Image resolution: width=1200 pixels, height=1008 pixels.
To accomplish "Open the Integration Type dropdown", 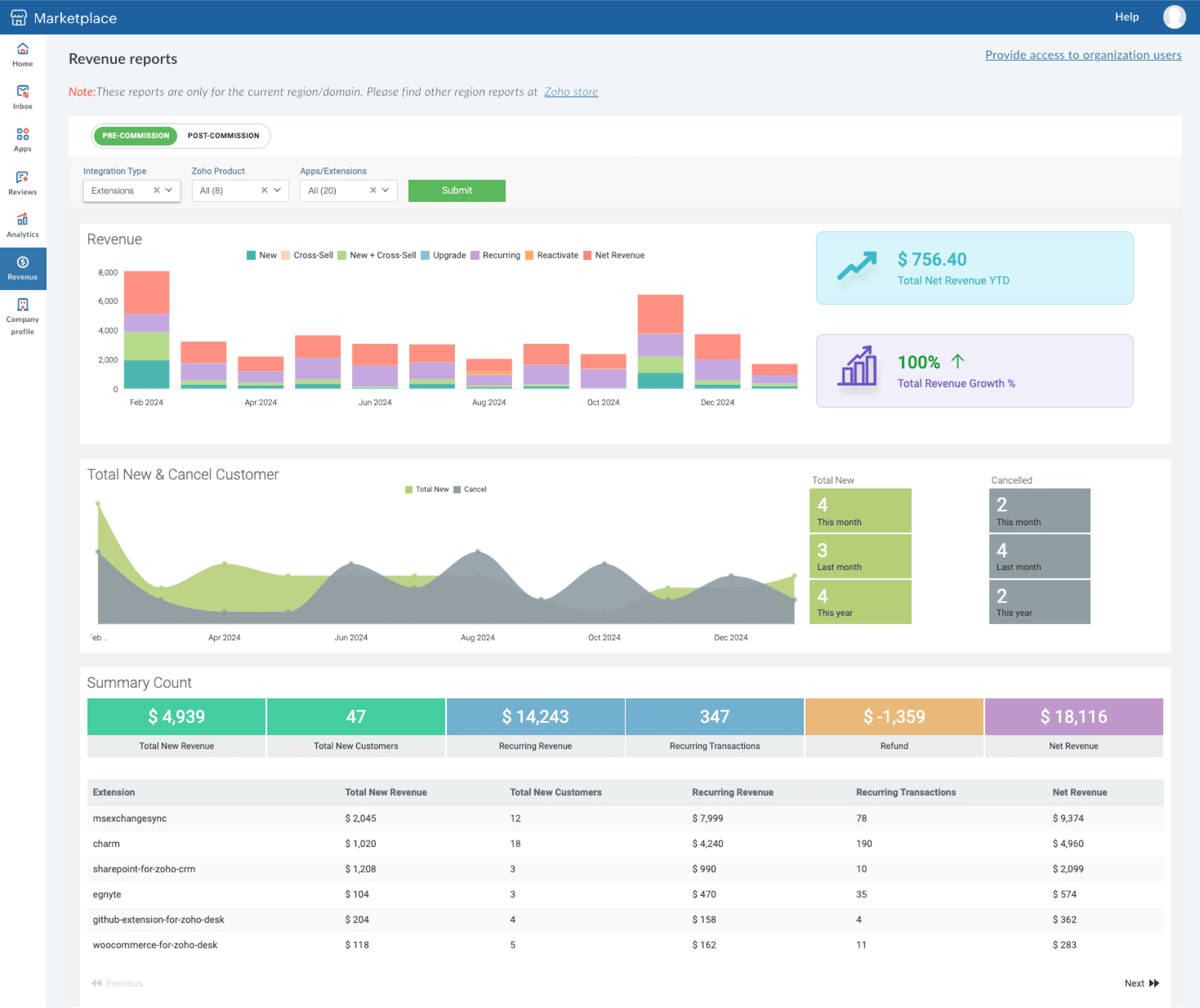I will pos(131,190).
